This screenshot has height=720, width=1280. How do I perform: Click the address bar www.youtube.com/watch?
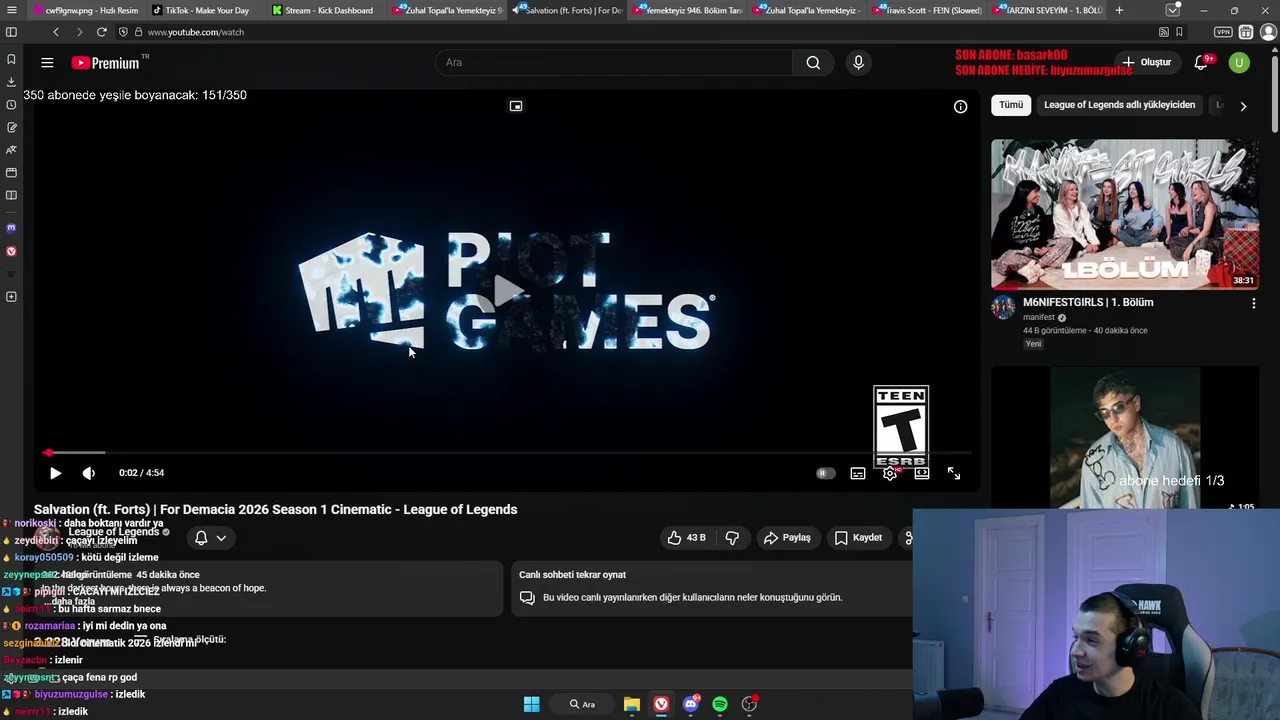(x=196, y=32)
